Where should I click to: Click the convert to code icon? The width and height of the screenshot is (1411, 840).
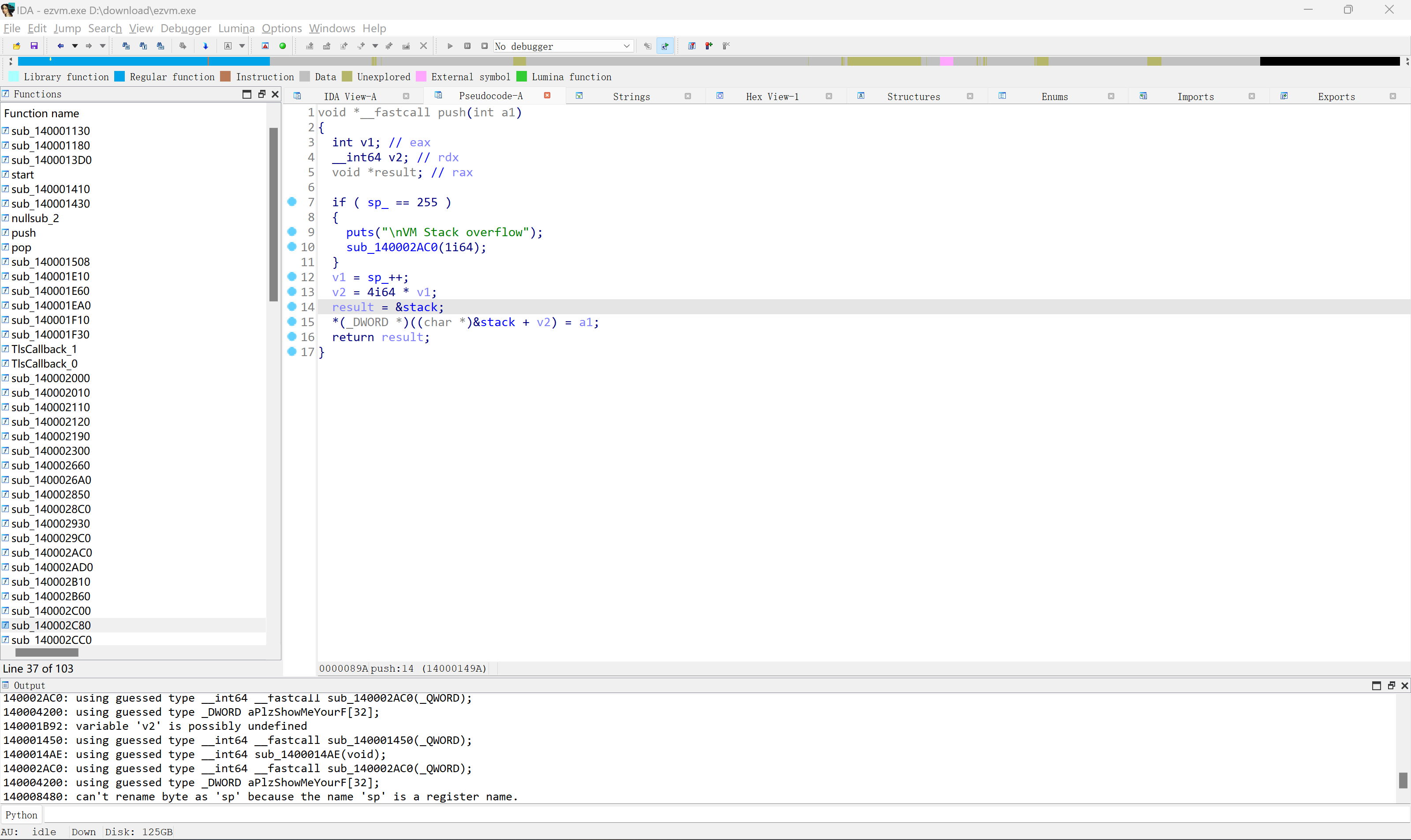[309, 46]
